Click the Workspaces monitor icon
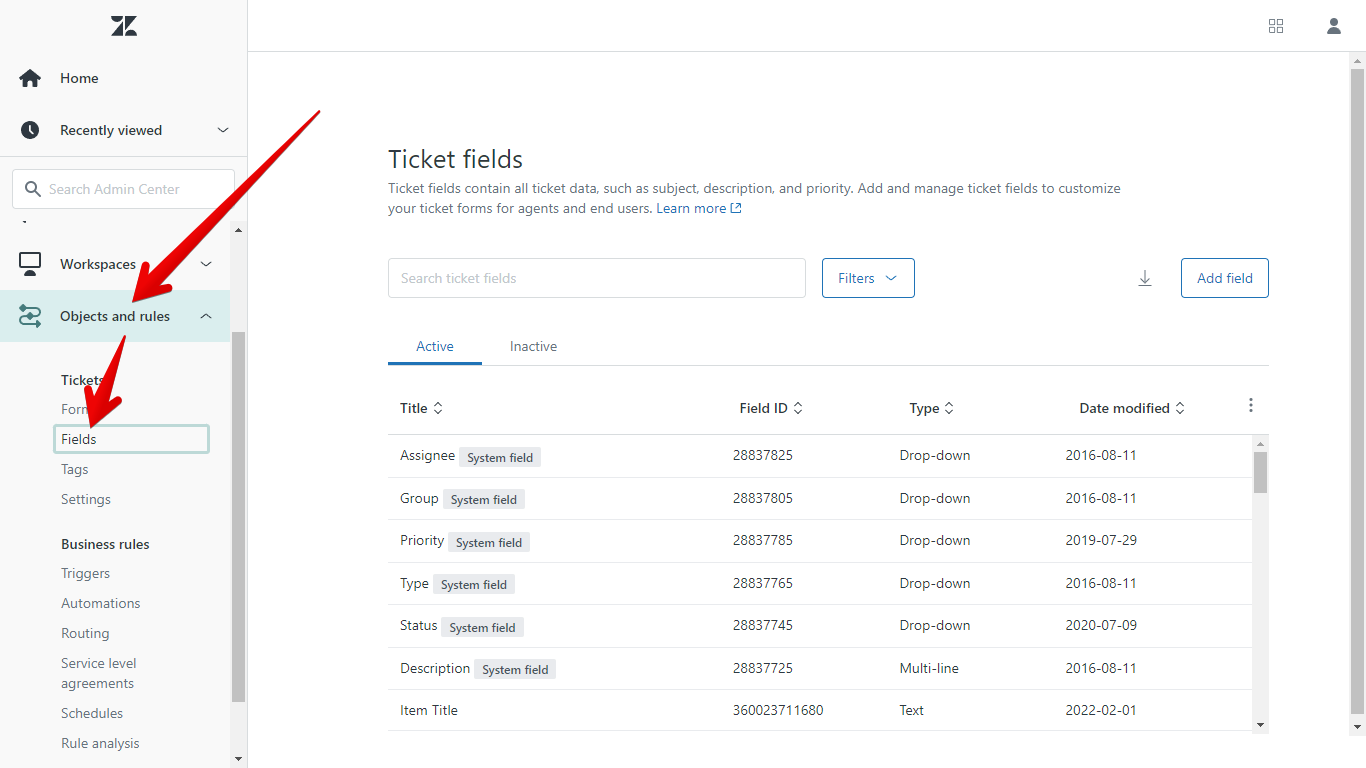The width and height of the screenshot is (1366, 768). pyautogui.click(x=30, y=264)
